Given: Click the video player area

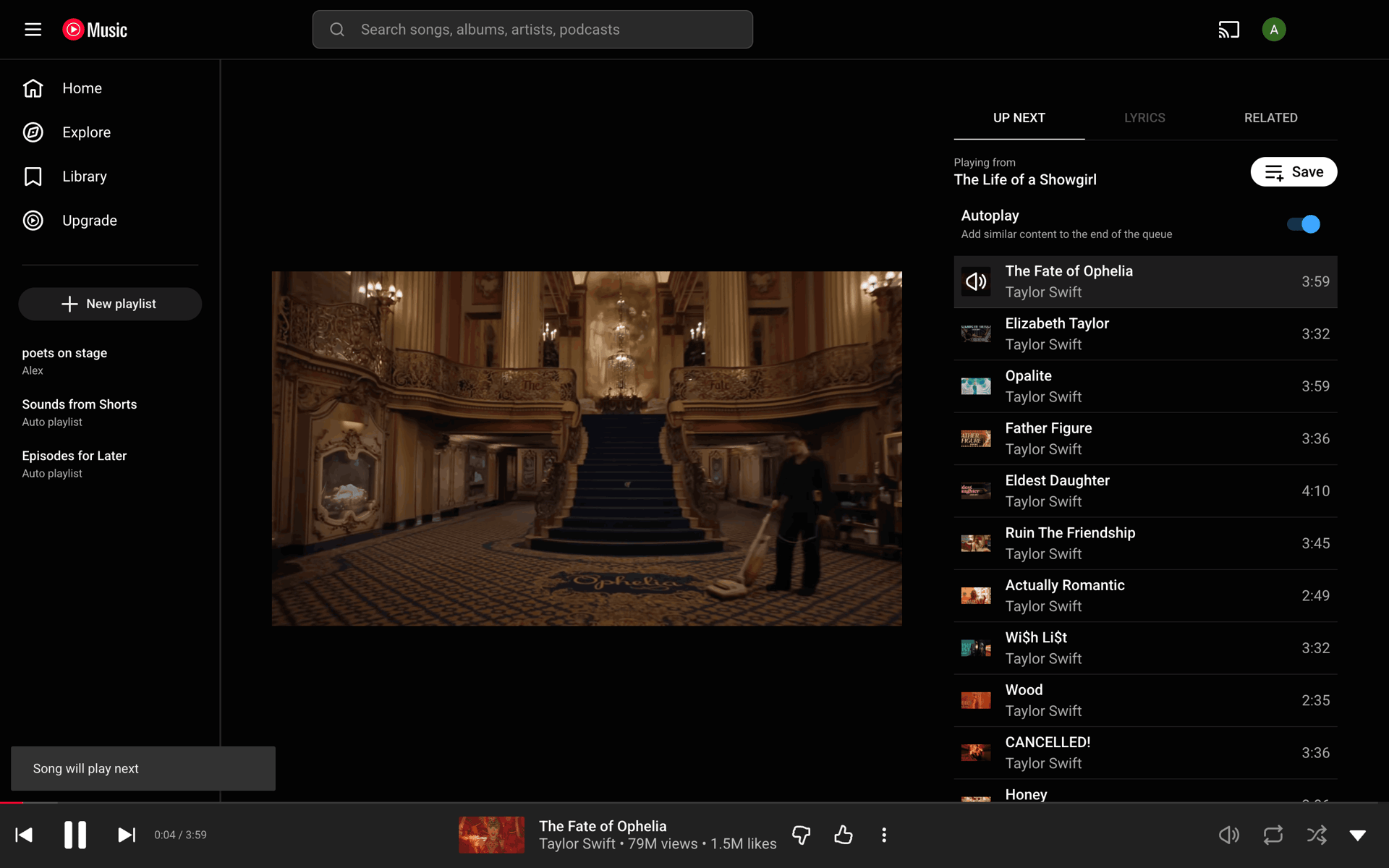Looking at the screenshot, I should pos(587,448).
